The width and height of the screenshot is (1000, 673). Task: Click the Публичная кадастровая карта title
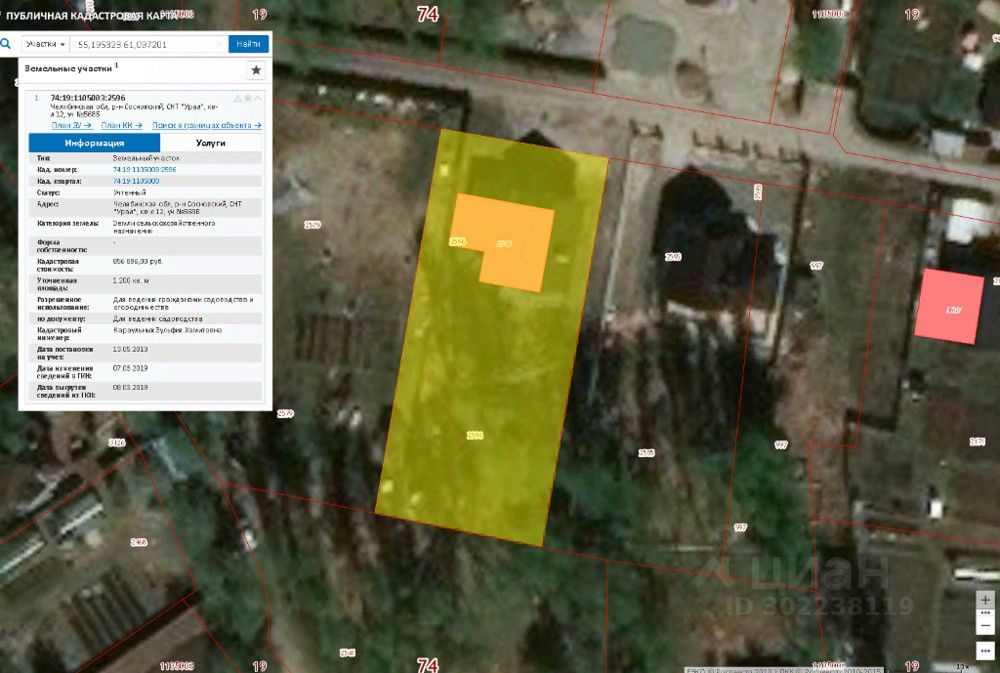pos(91,15)
